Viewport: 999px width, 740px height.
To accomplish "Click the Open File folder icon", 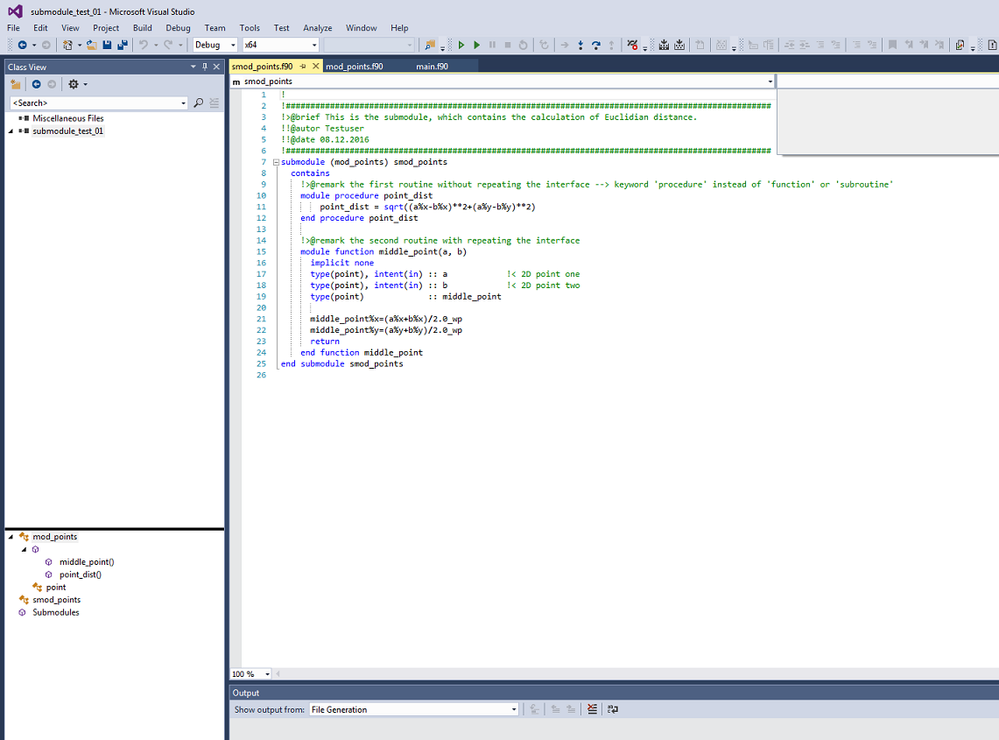I will pyautogui.click(x=92, y=45).
